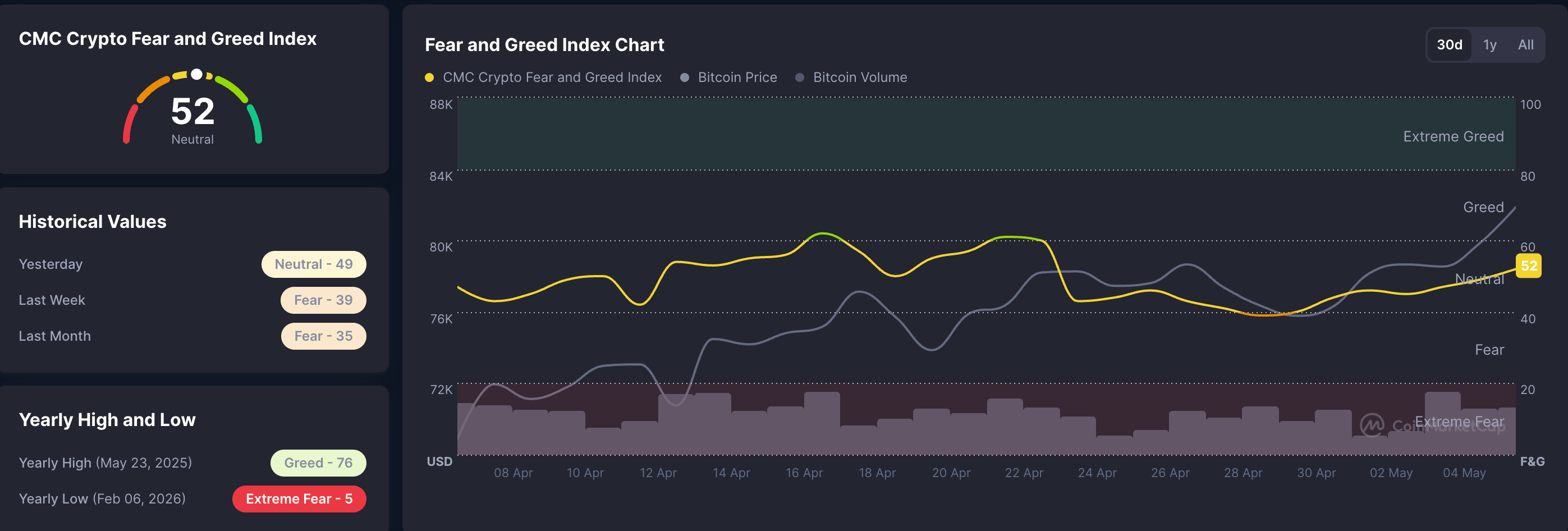Toggle Bitcoin Volume series in legend
Image resolution: width=1568 pixels, height=531 pixels.
point(851,77)
